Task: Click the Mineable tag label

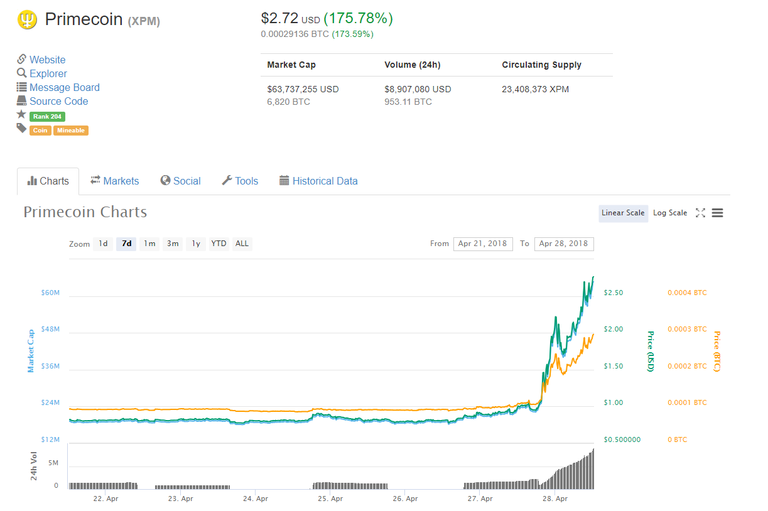Action: click(71, 130)
